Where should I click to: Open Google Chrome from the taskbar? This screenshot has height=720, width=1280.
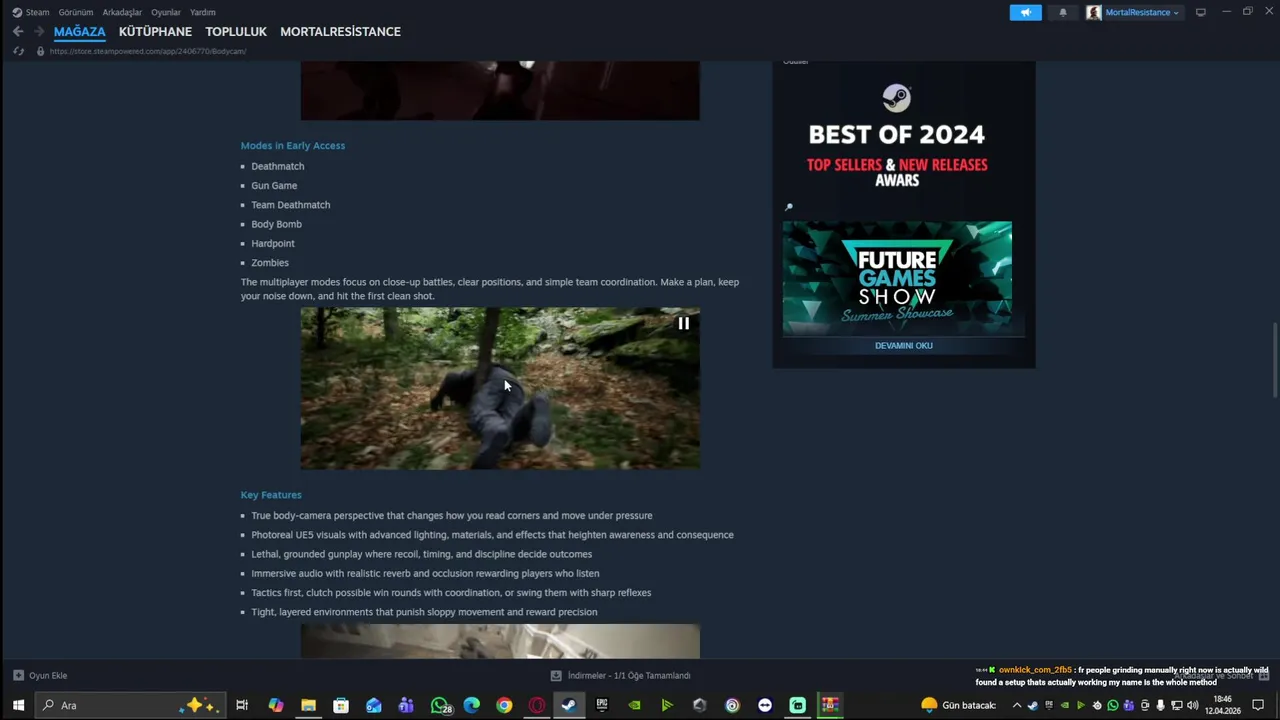pyautogui.click(x=504, y=705)
